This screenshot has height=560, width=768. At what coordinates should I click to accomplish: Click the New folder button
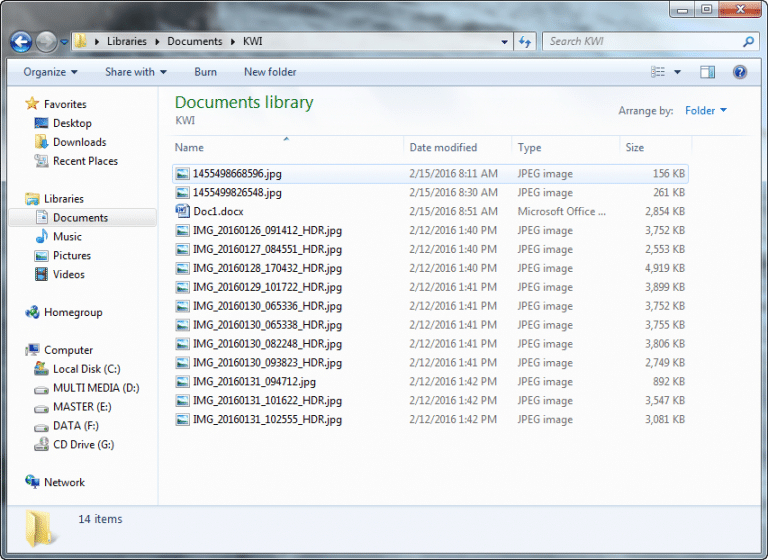269,72
